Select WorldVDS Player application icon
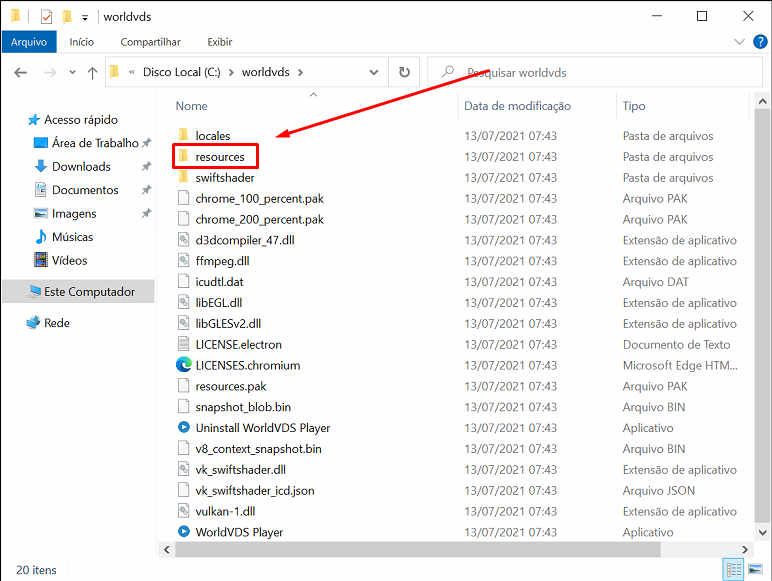The image size is (772, 581). point(184,532)
